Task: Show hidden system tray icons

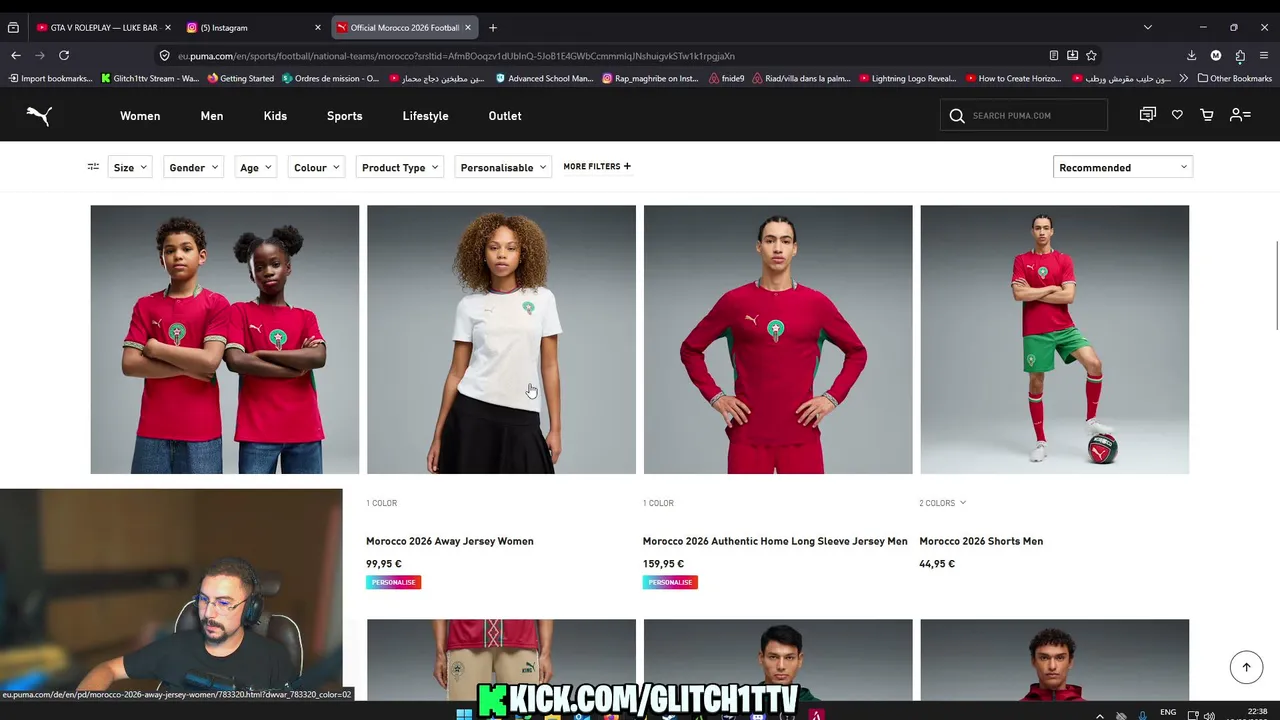Action: 1100,714
